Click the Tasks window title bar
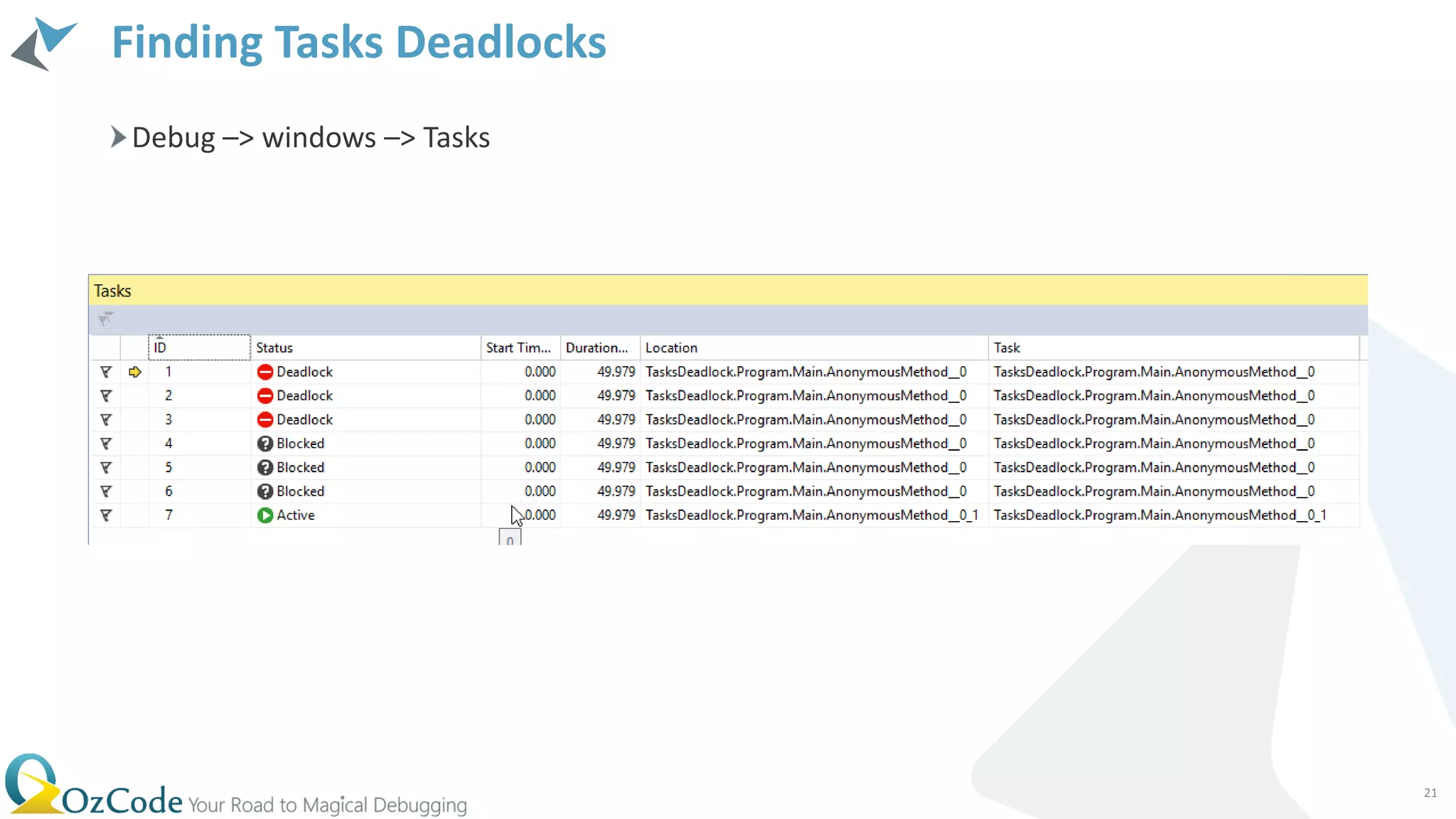 click(x=728, y=291)
